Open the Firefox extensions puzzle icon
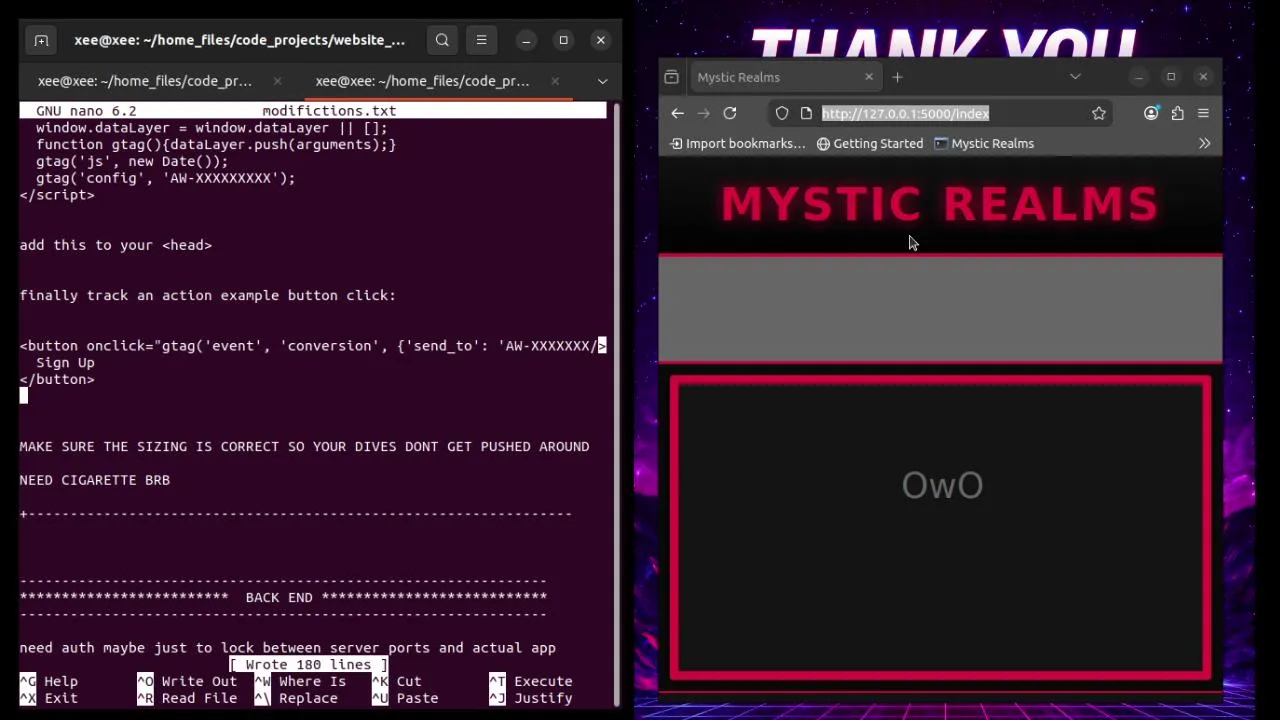Image resolution: width=1280 pixels, height=720 pixels. point(1177,114)
